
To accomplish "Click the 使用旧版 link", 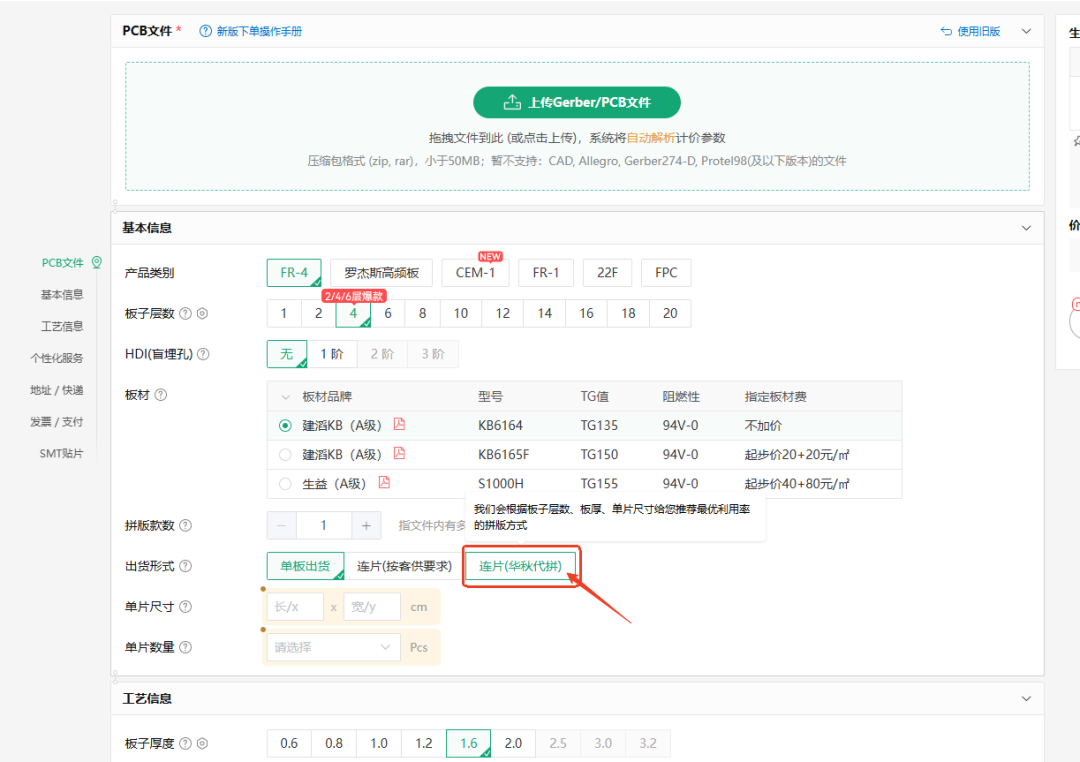I will (970, 31).
